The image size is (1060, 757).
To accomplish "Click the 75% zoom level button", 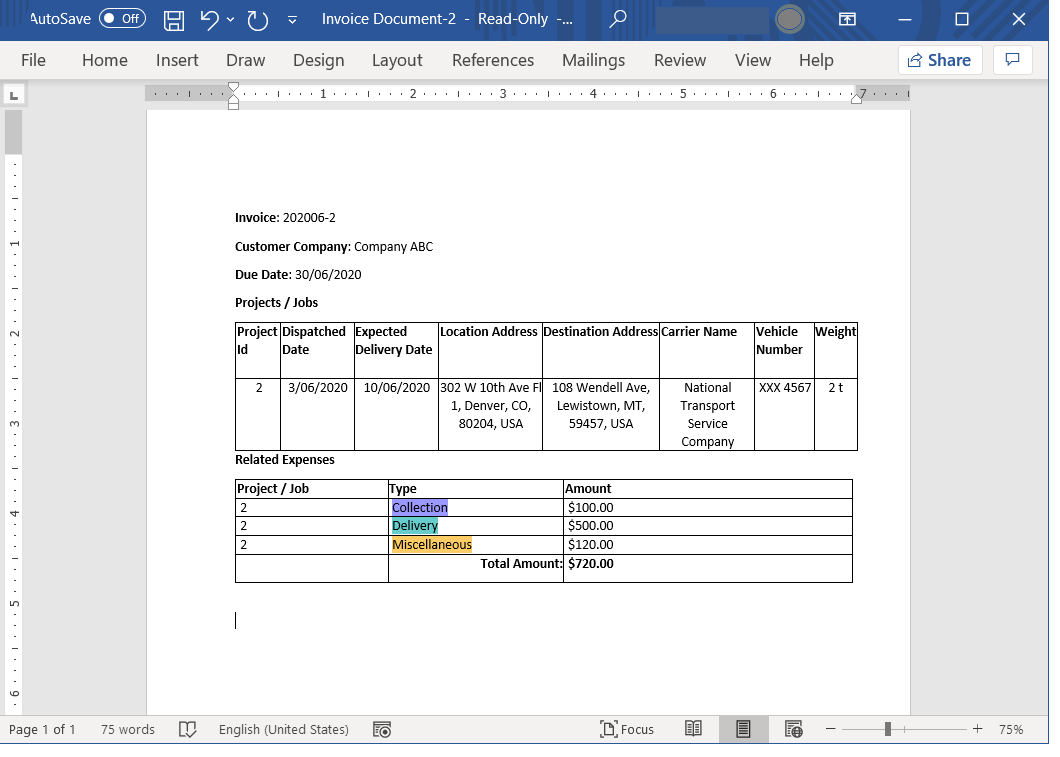I will [x=1011, y=729].
